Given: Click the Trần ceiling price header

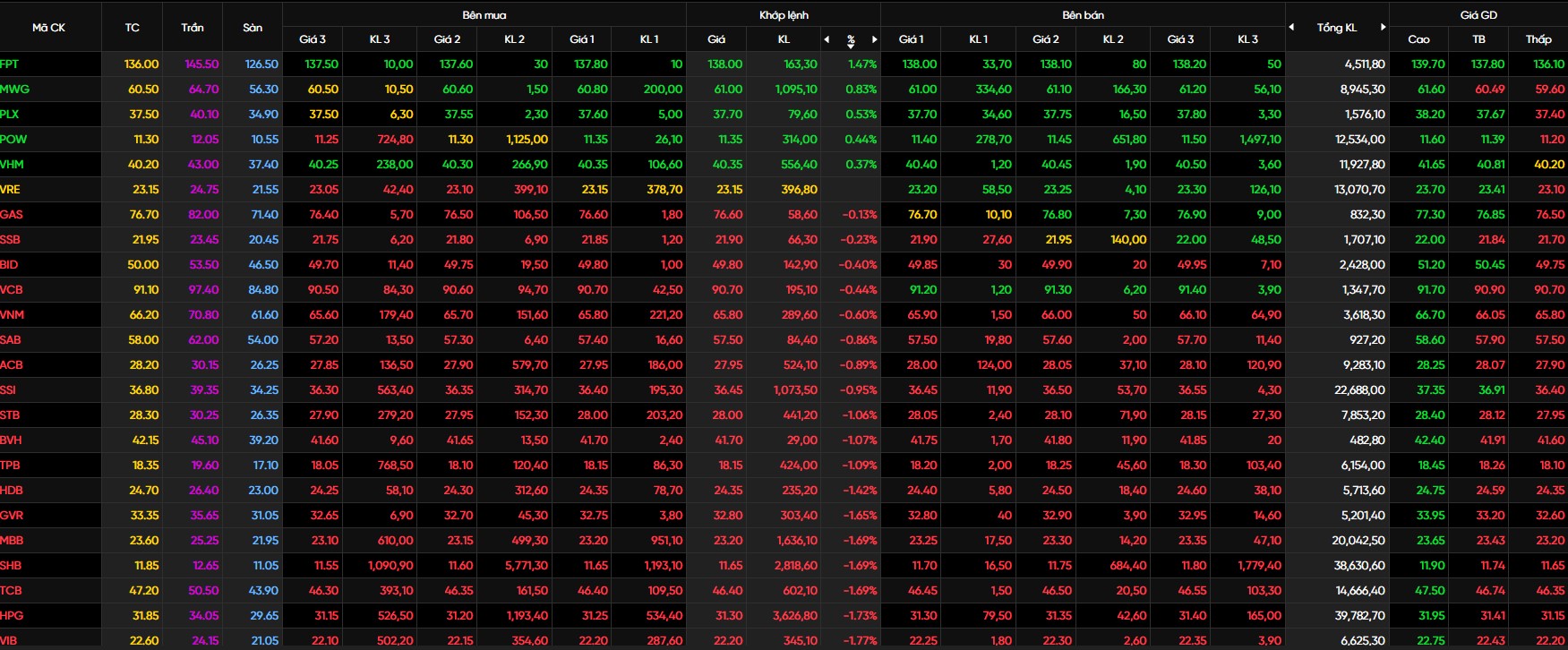Looking at the screenshot, I should click(193, 28).
